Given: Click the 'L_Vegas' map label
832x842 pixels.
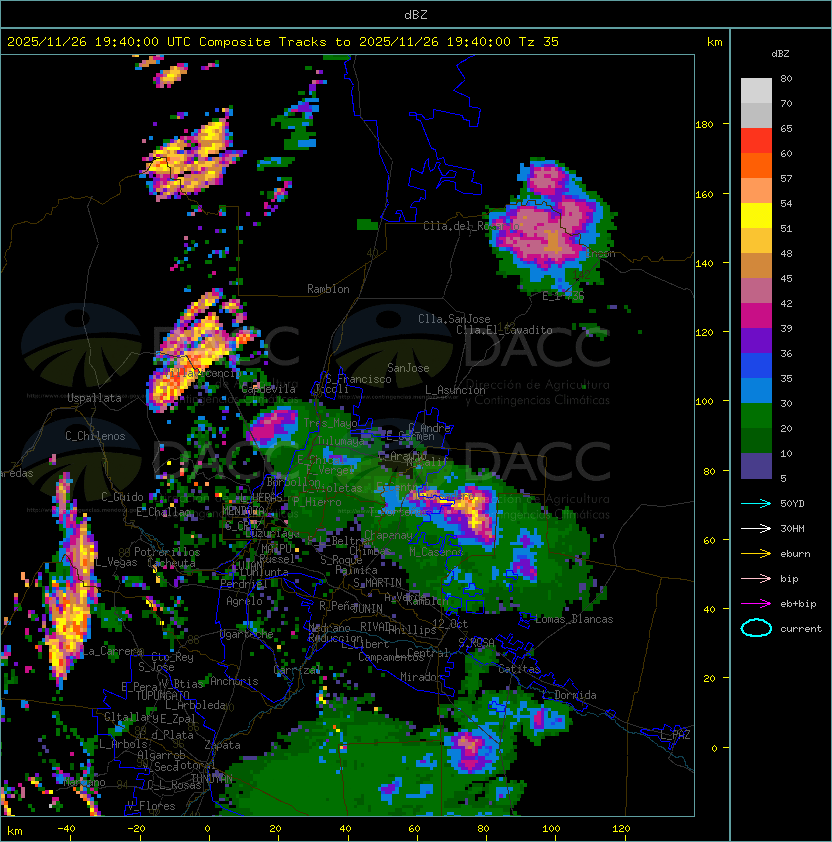Looking at the screenshot, I should (116, 562).
